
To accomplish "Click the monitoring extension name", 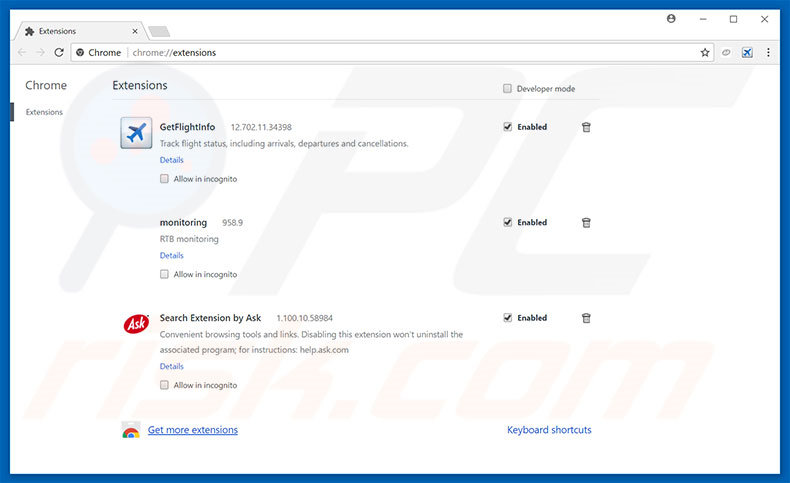I will click(x=183, y=223).
